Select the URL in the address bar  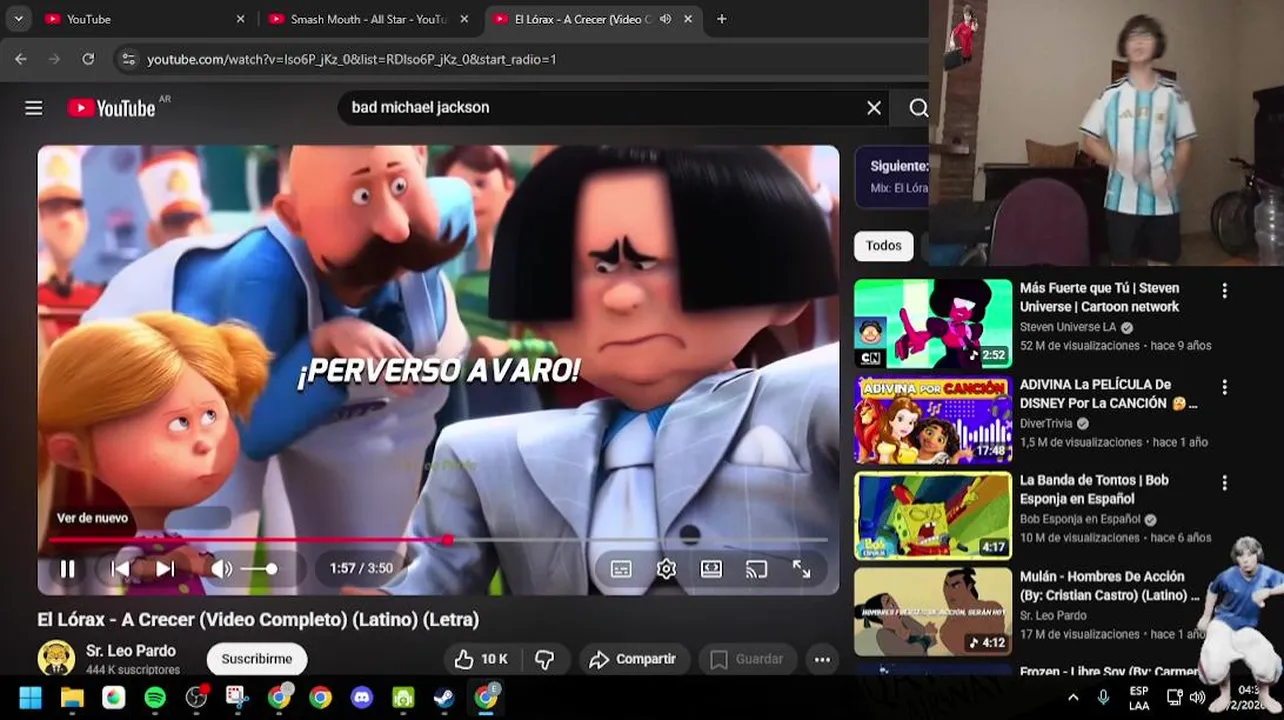coord(352,59)
